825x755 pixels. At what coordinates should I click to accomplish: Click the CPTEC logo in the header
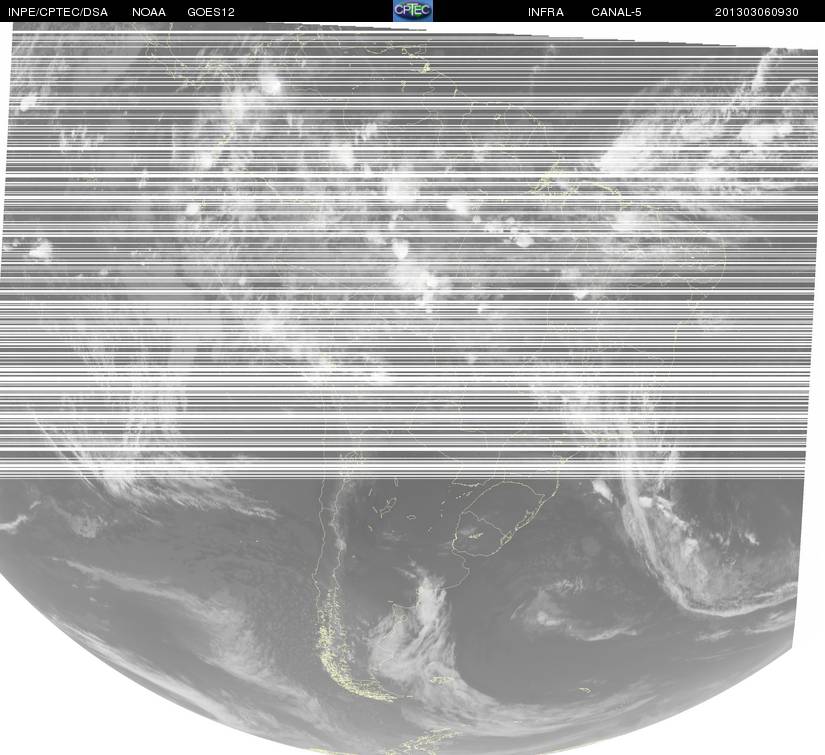tap(413, 11)
